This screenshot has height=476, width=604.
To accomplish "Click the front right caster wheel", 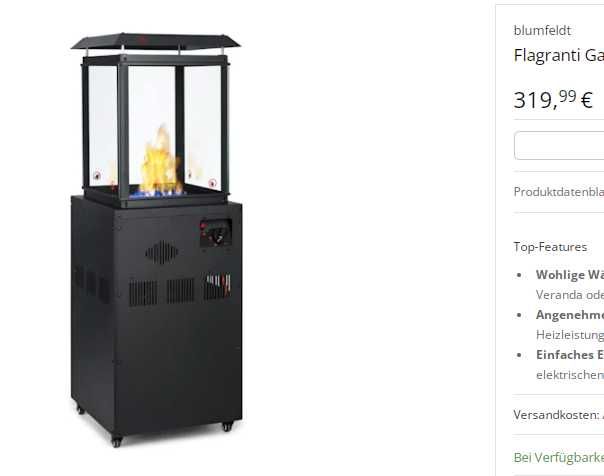I will click(x=227, y=426).
